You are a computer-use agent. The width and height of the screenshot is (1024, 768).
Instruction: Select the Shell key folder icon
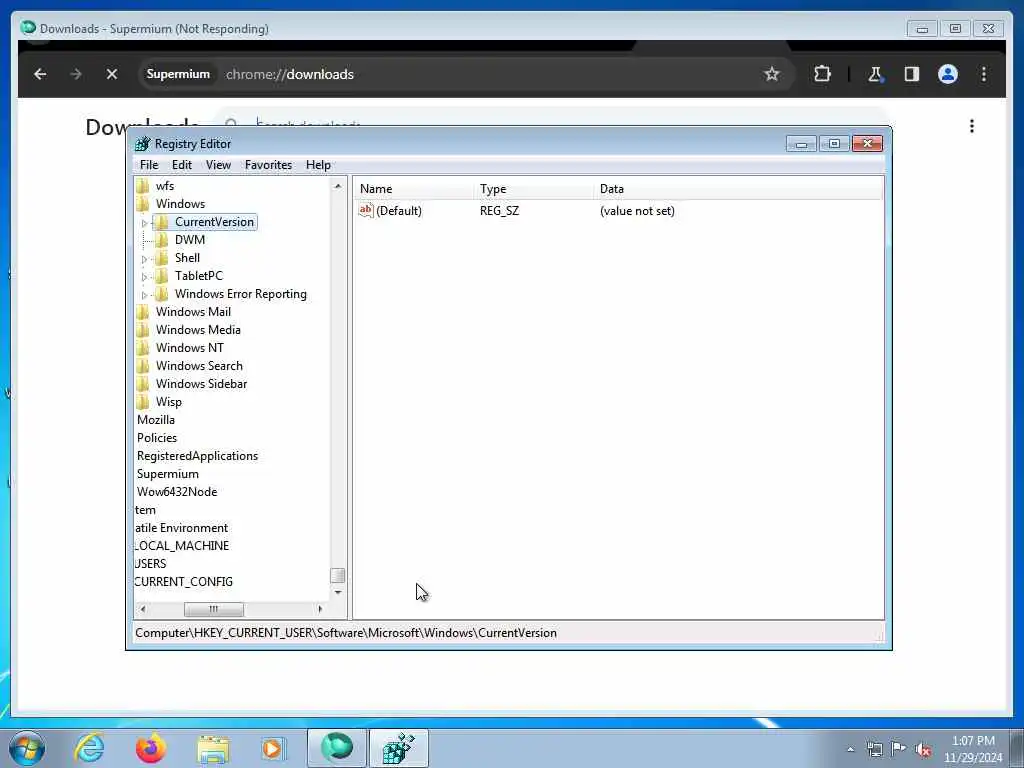tap(161, 258)
